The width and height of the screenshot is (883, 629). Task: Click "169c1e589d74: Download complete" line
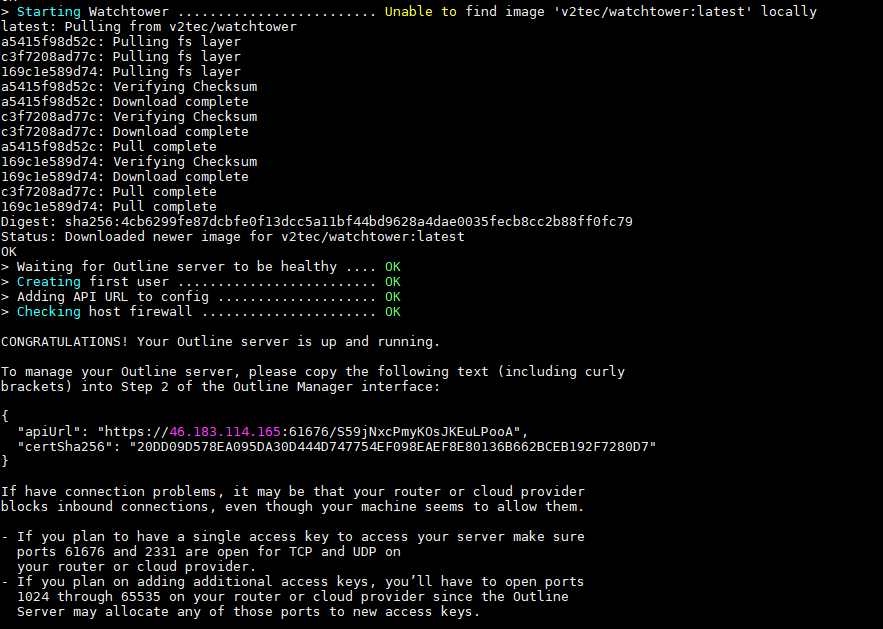pos(125,177)
